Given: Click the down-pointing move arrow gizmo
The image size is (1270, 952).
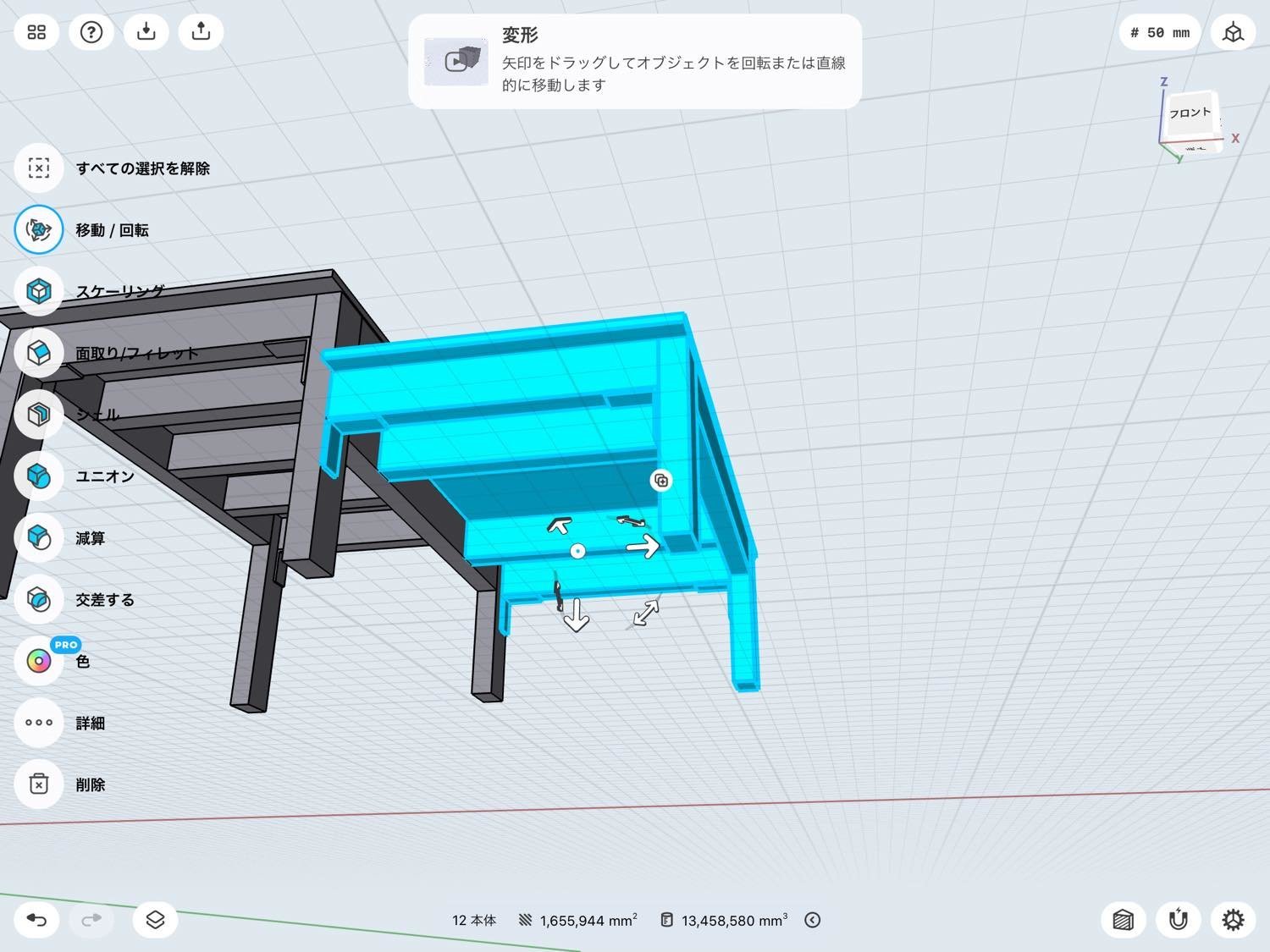Looking at the screenshot, I should click(577, 615).
